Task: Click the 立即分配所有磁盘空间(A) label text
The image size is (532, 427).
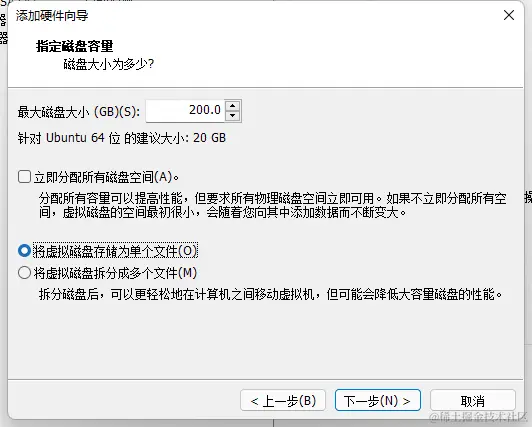Action: (x=107, y=177)
